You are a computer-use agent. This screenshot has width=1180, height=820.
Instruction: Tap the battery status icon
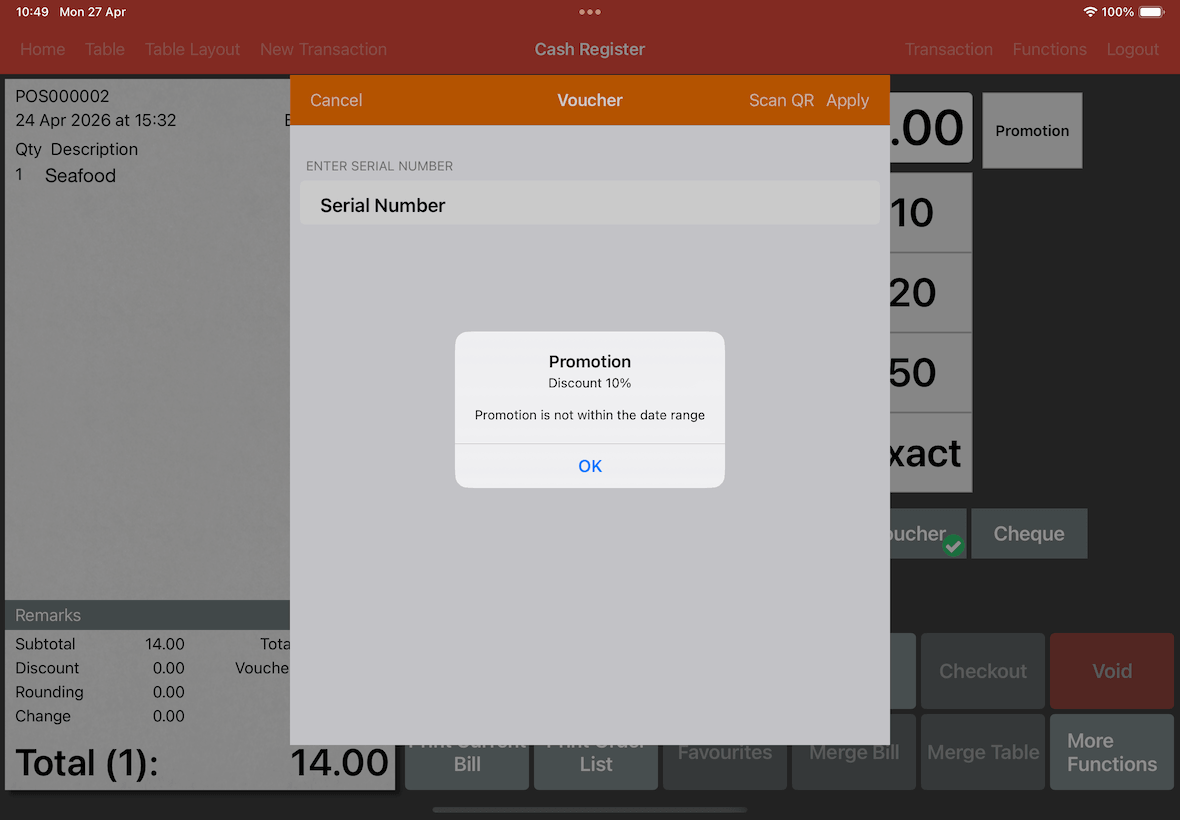[1151, 12]
